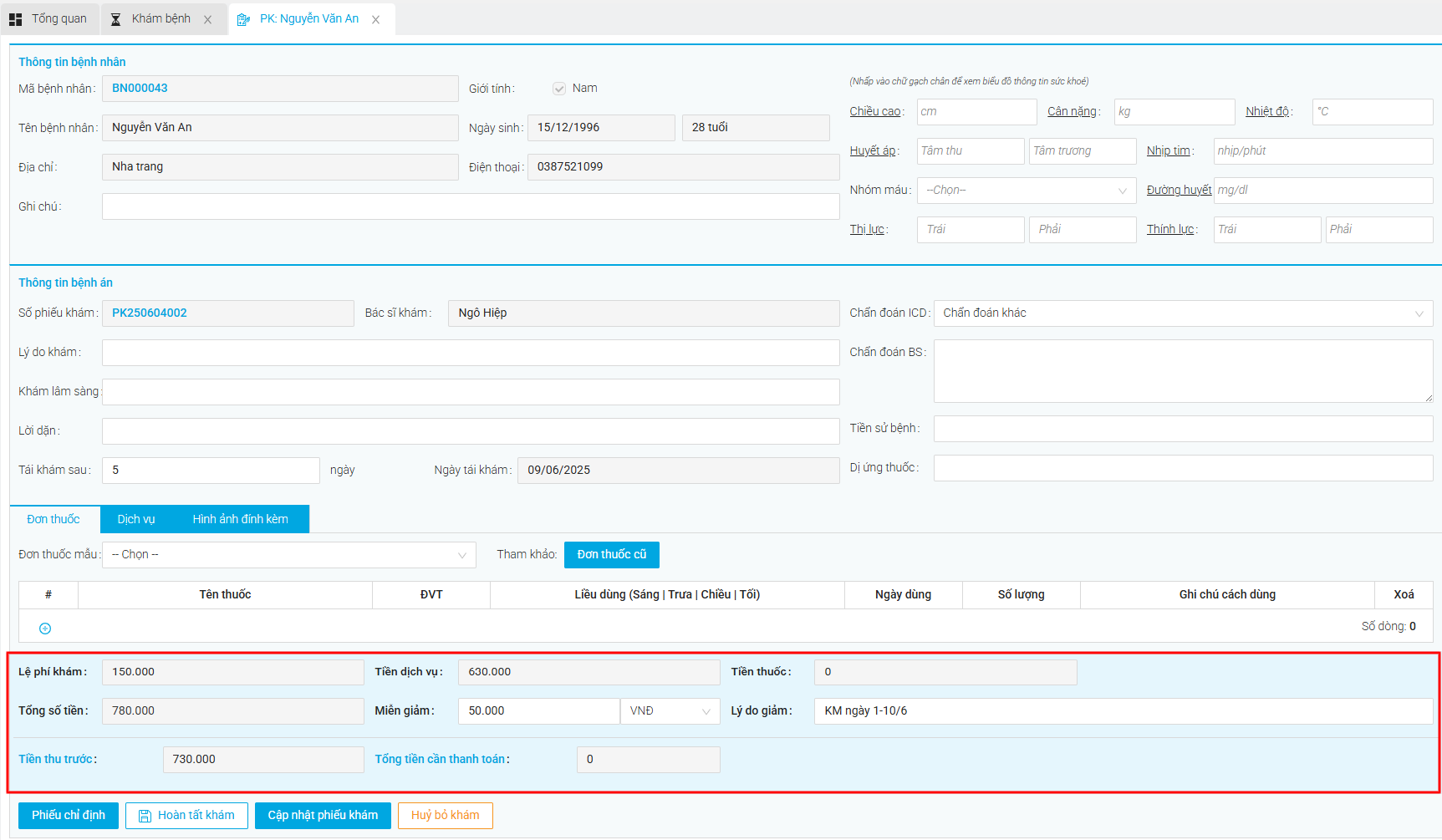Click the hourglass icon on Khám bệnh tab

[x=116, y=19]
